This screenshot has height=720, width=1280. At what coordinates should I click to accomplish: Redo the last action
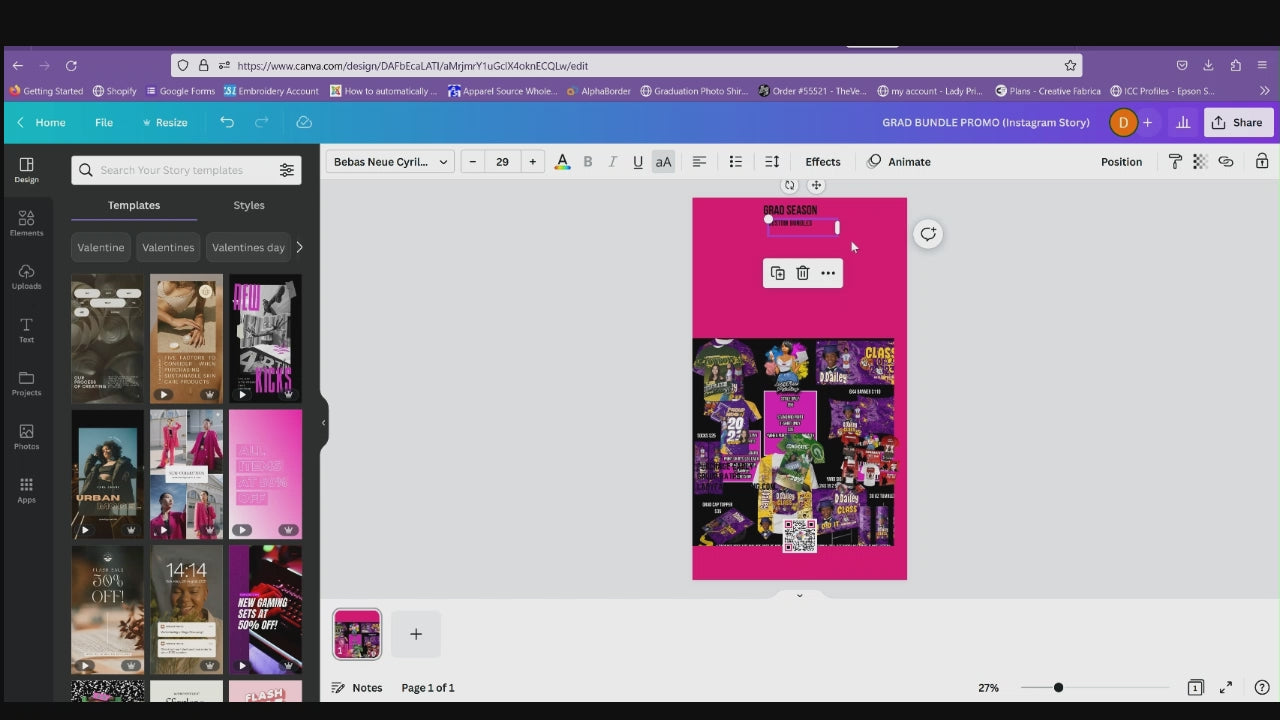(x=262, y=122)
